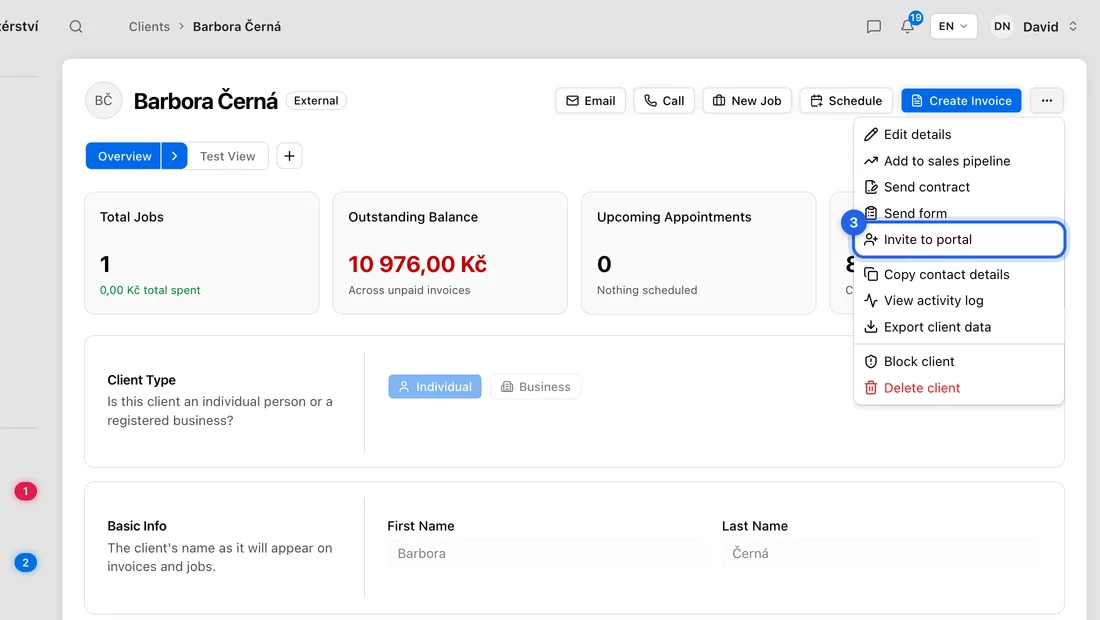Open the EN language dropdown
This screenshot has width=1100, height=620.
coord(953,27)
